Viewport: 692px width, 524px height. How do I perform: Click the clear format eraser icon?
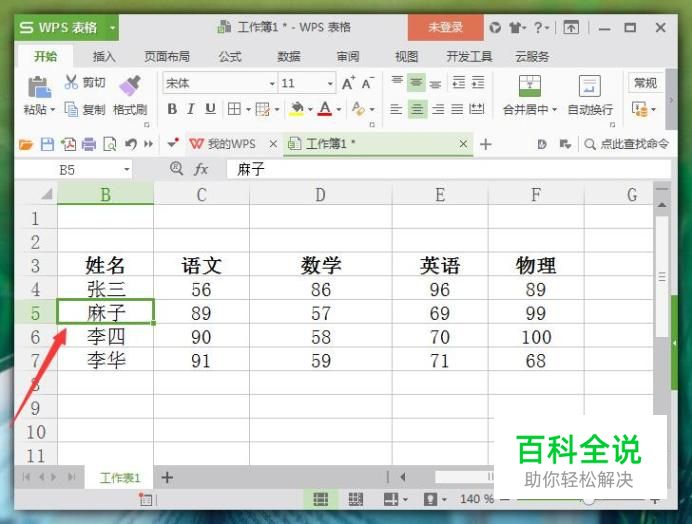[x=358, y=109]
